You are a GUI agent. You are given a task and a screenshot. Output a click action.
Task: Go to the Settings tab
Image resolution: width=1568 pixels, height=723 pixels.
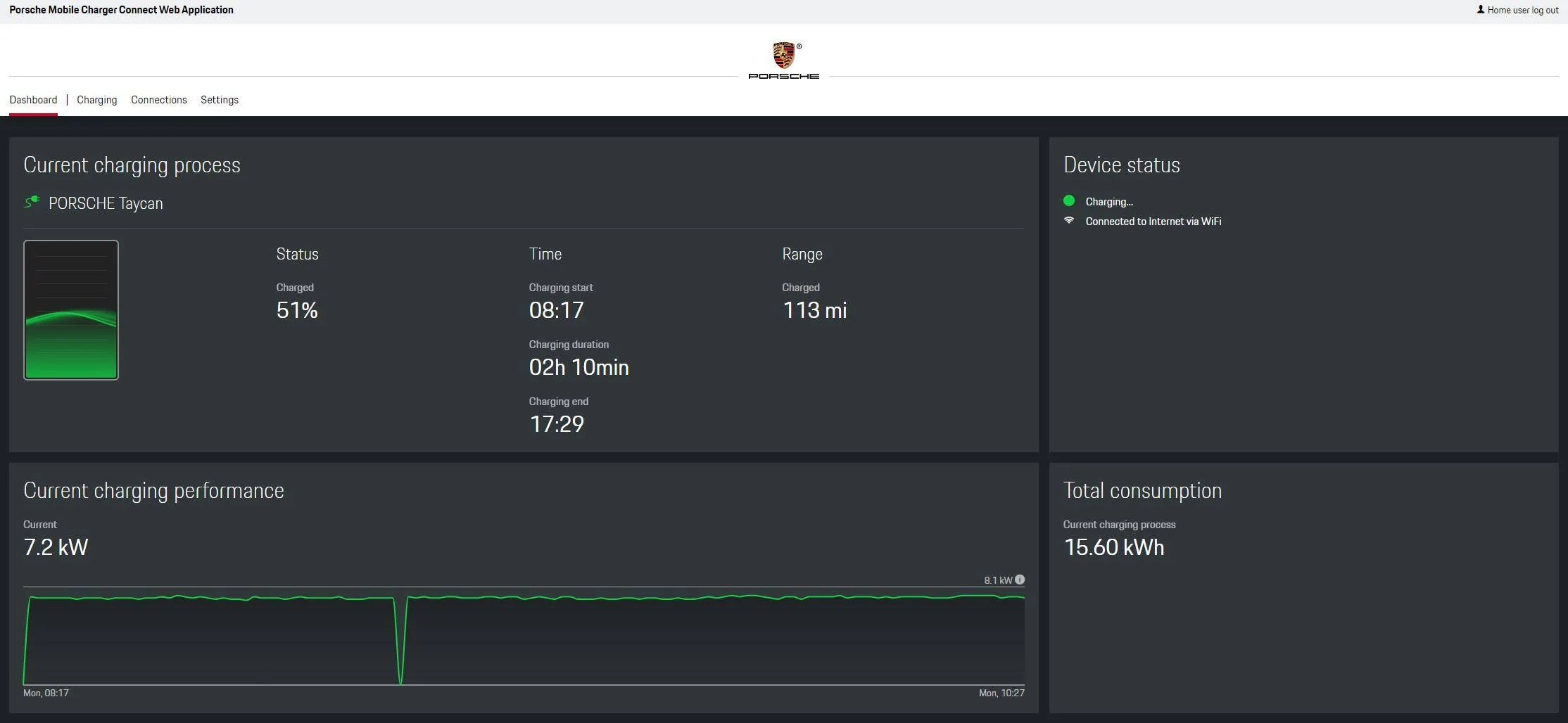pyautogui.click(x=220, y=100)
